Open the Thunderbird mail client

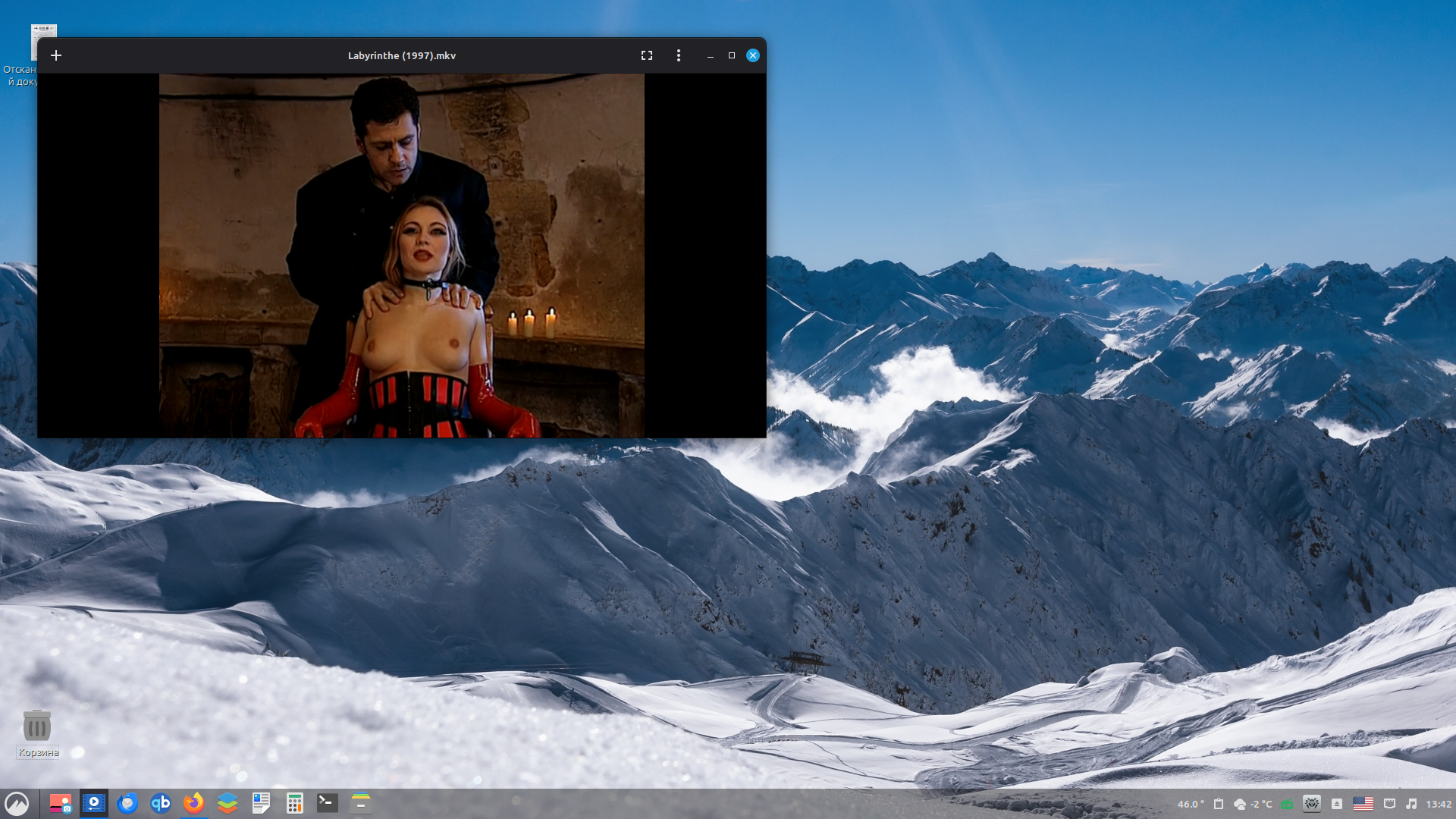coord(127,803)
